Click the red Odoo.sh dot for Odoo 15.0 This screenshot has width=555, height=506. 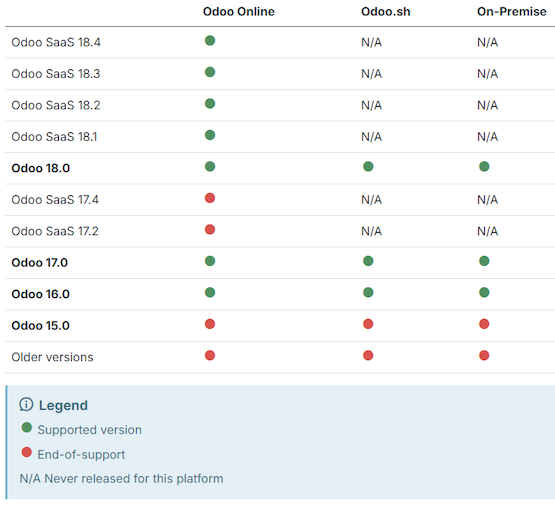click(368, 324)
